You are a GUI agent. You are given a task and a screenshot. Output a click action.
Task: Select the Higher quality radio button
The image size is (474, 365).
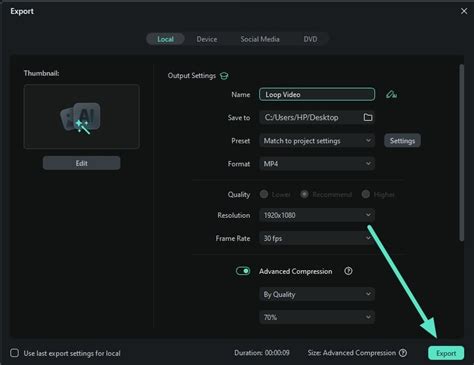(x=366, y=194)
